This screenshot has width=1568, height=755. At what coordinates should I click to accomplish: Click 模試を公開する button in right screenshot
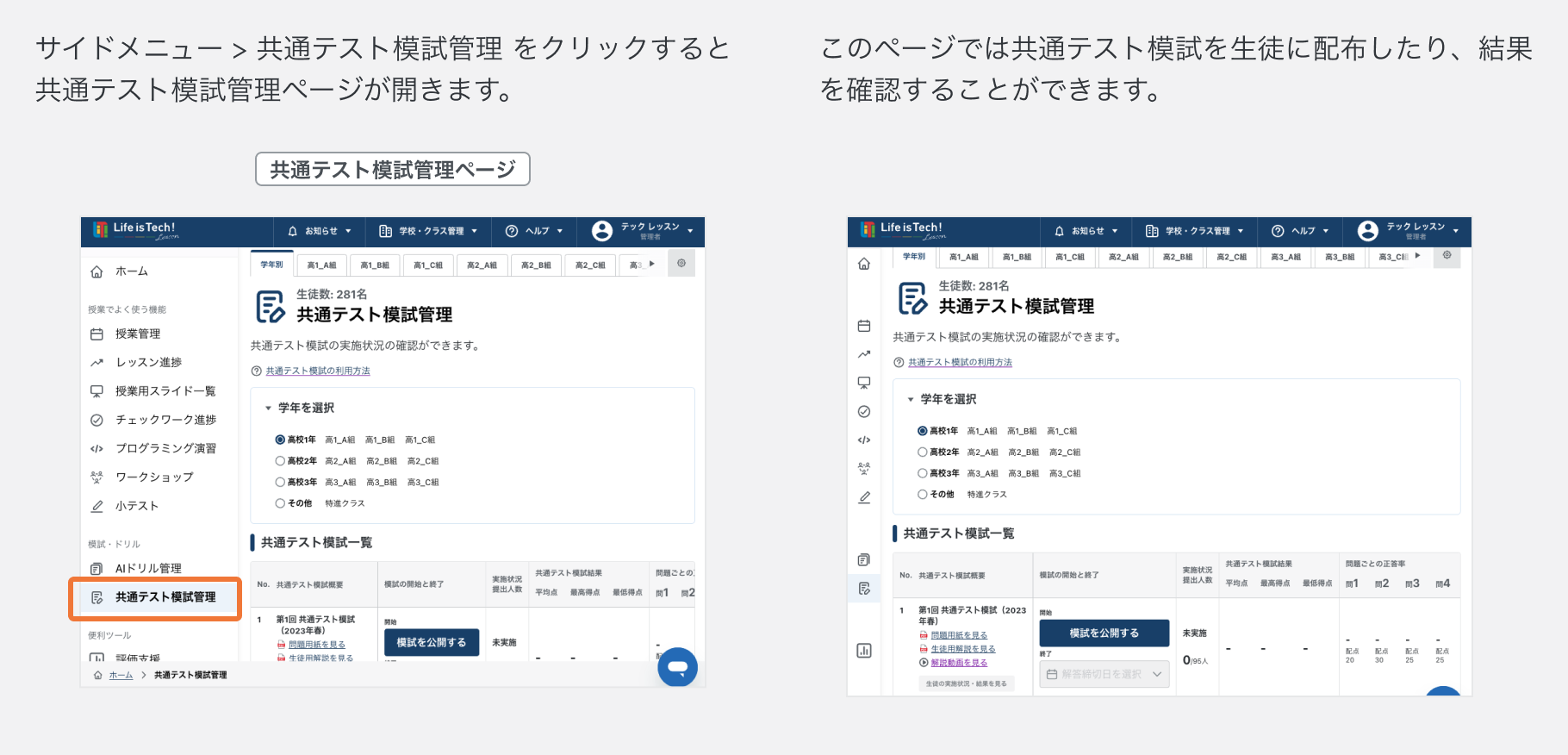pyautogui.click(x=1104, y=633)
